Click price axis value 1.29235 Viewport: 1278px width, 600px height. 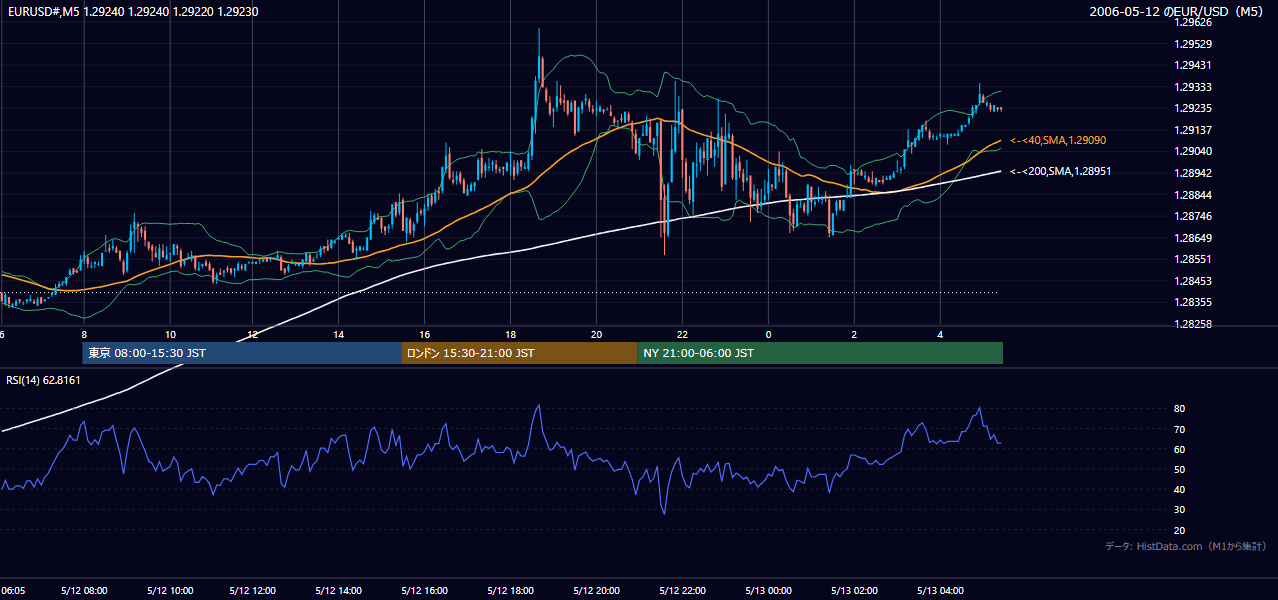click(x=1192, y=108)
